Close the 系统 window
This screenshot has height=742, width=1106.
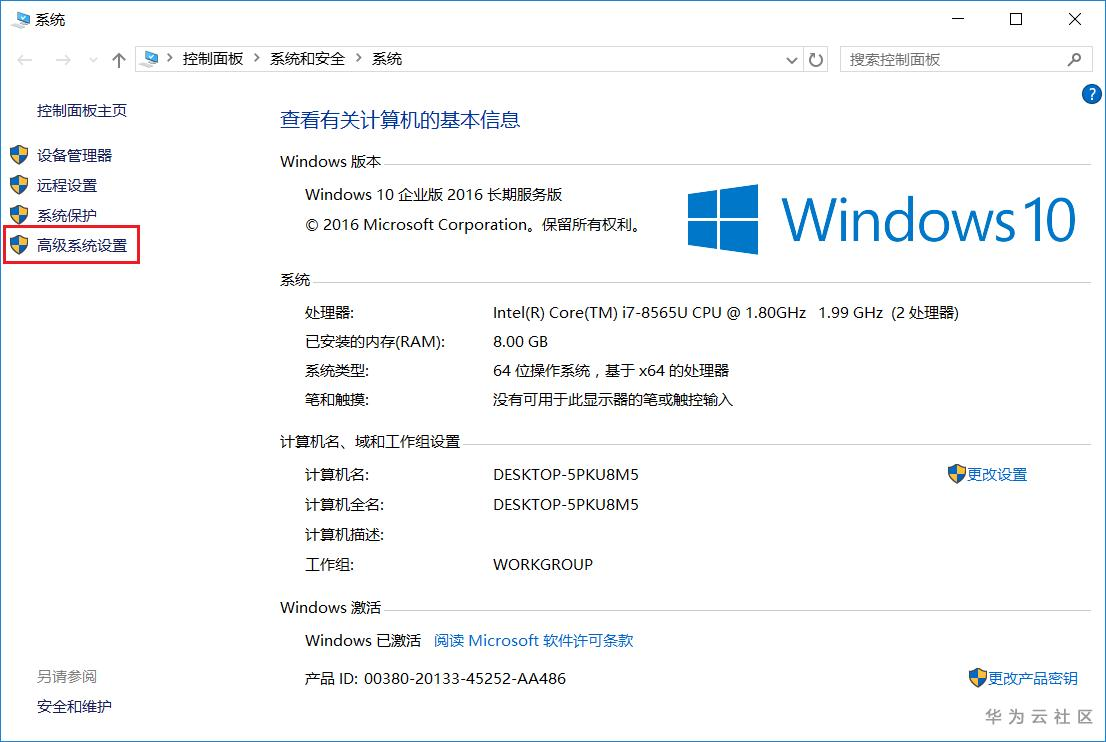click(x=1074, y=19)
